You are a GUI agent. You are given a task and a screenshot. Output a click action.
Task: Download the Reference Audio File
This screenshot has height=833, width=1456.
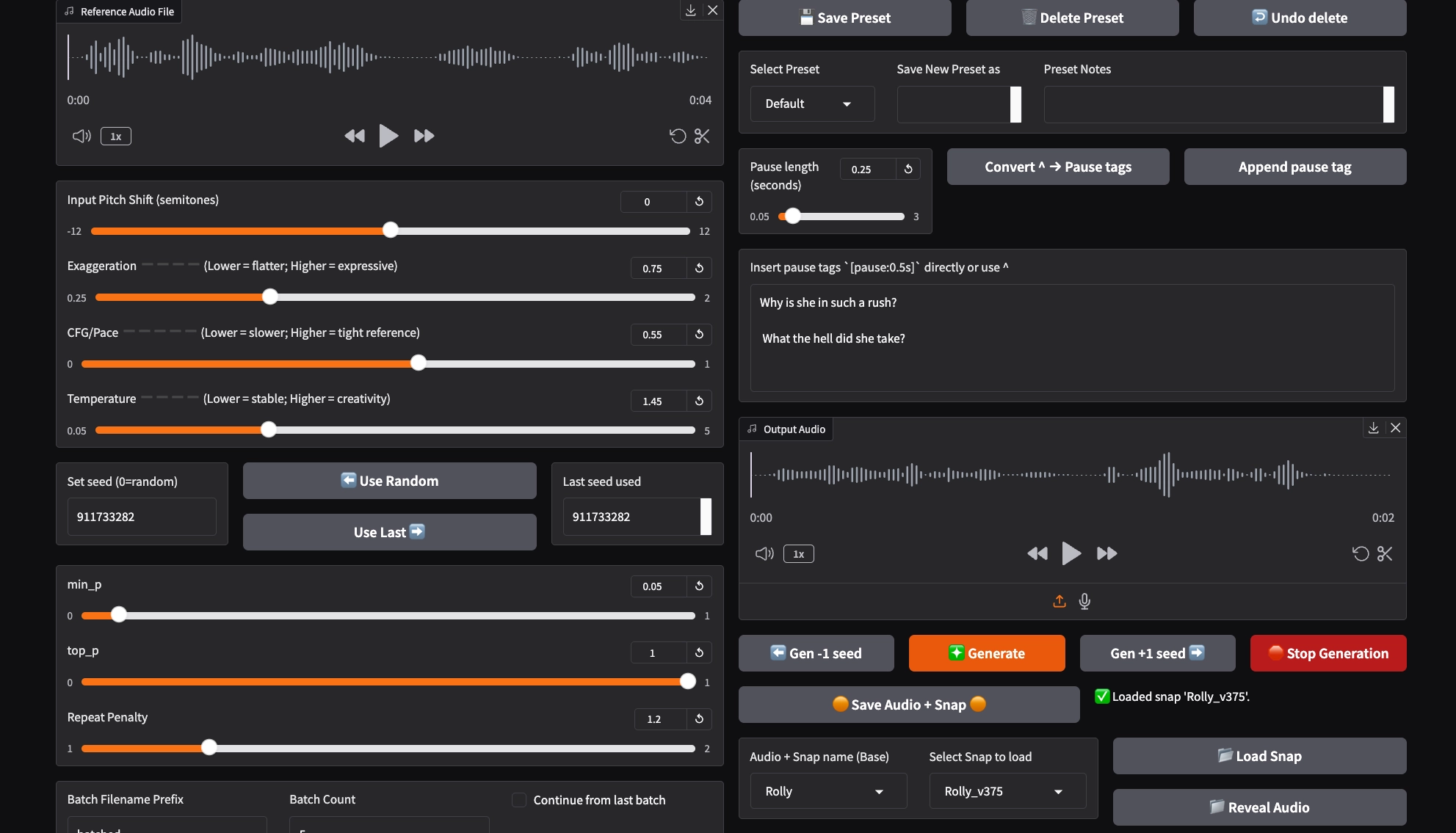tap(690, 10)
